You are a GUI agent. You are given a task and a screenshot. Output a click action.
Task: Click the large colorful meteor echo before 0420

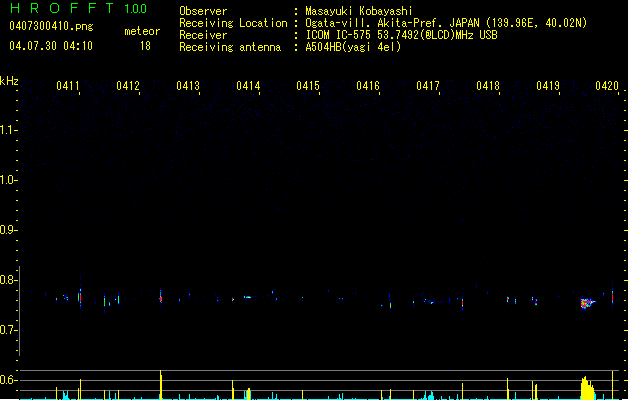pyautogui.click(x=587, y=303)
